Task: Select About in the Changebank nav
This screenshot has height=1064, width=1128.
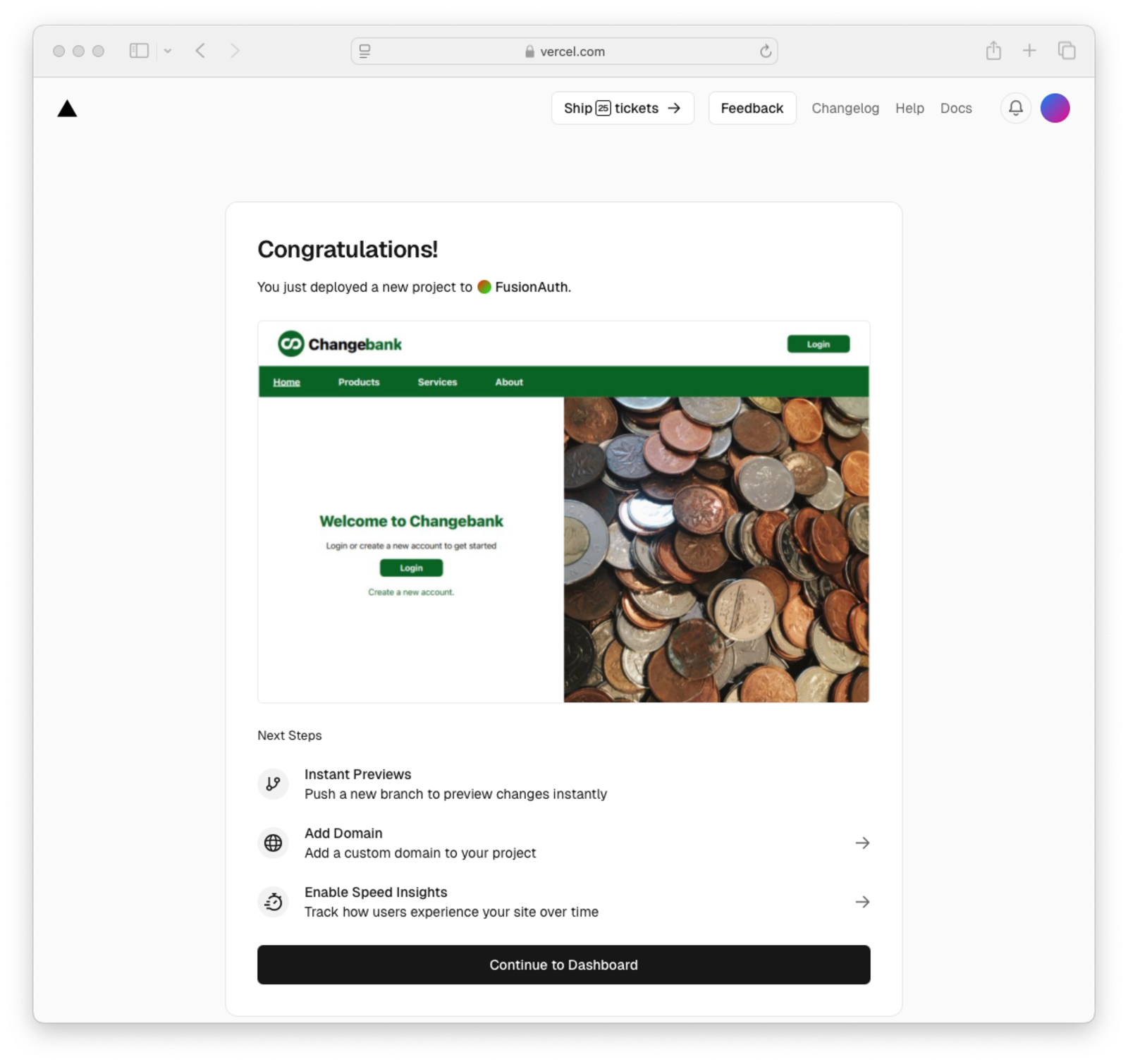Action: (x=508, y=382)
